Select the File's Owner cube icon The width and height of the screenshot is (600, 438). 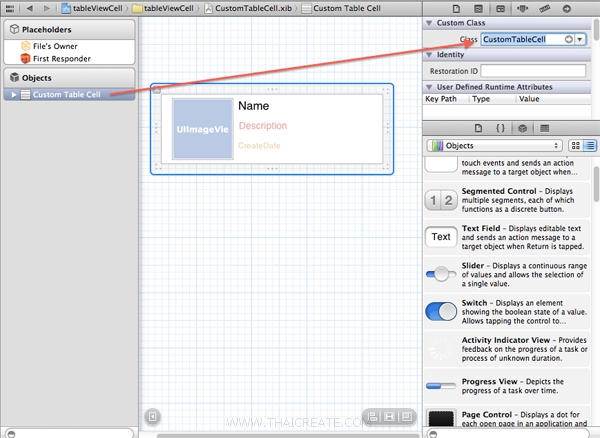click(26, 46)
